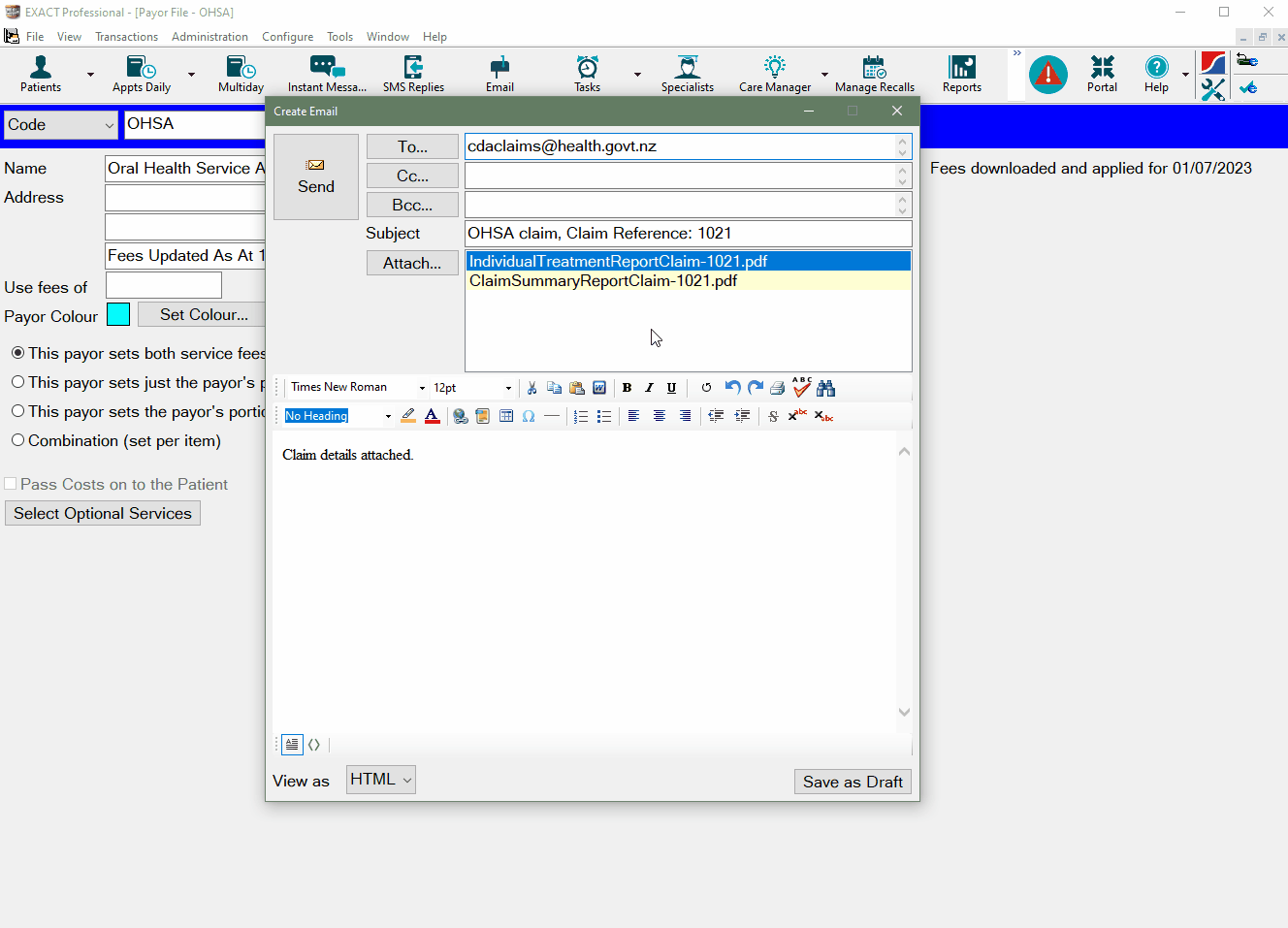Tick the "Pass Costs on to the Patient" checkbox
The height and width of the screenshot is (928, 1288).
[x=11, y=484]
